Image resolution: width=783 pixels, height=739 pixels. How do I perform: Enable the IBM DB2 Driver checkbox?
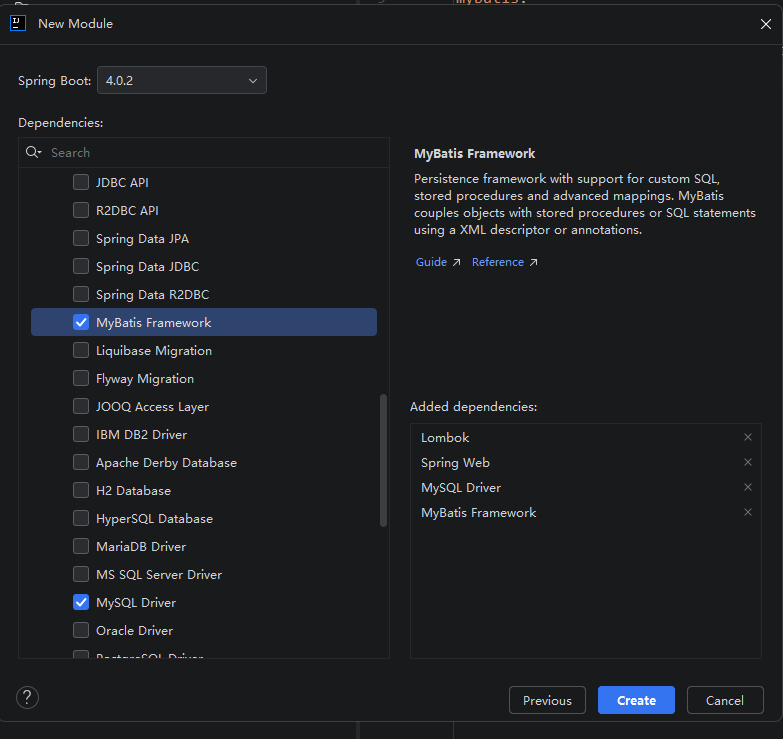coord(81,434)
